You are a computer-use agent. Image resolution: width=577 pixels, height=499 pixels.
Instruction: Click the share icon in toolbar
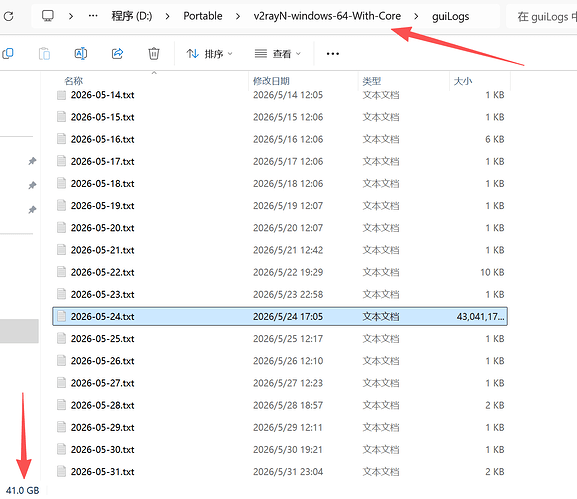tap(117, 54)
